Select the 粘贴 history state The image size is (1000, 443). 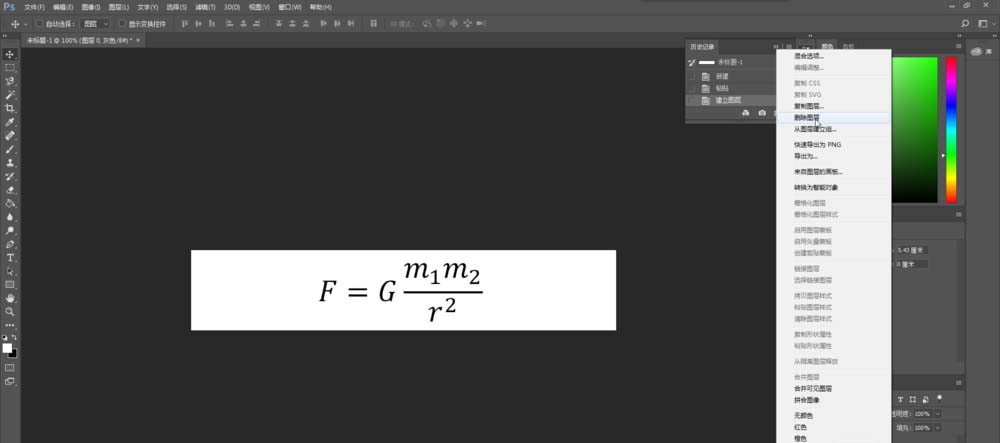coord(730,89)
